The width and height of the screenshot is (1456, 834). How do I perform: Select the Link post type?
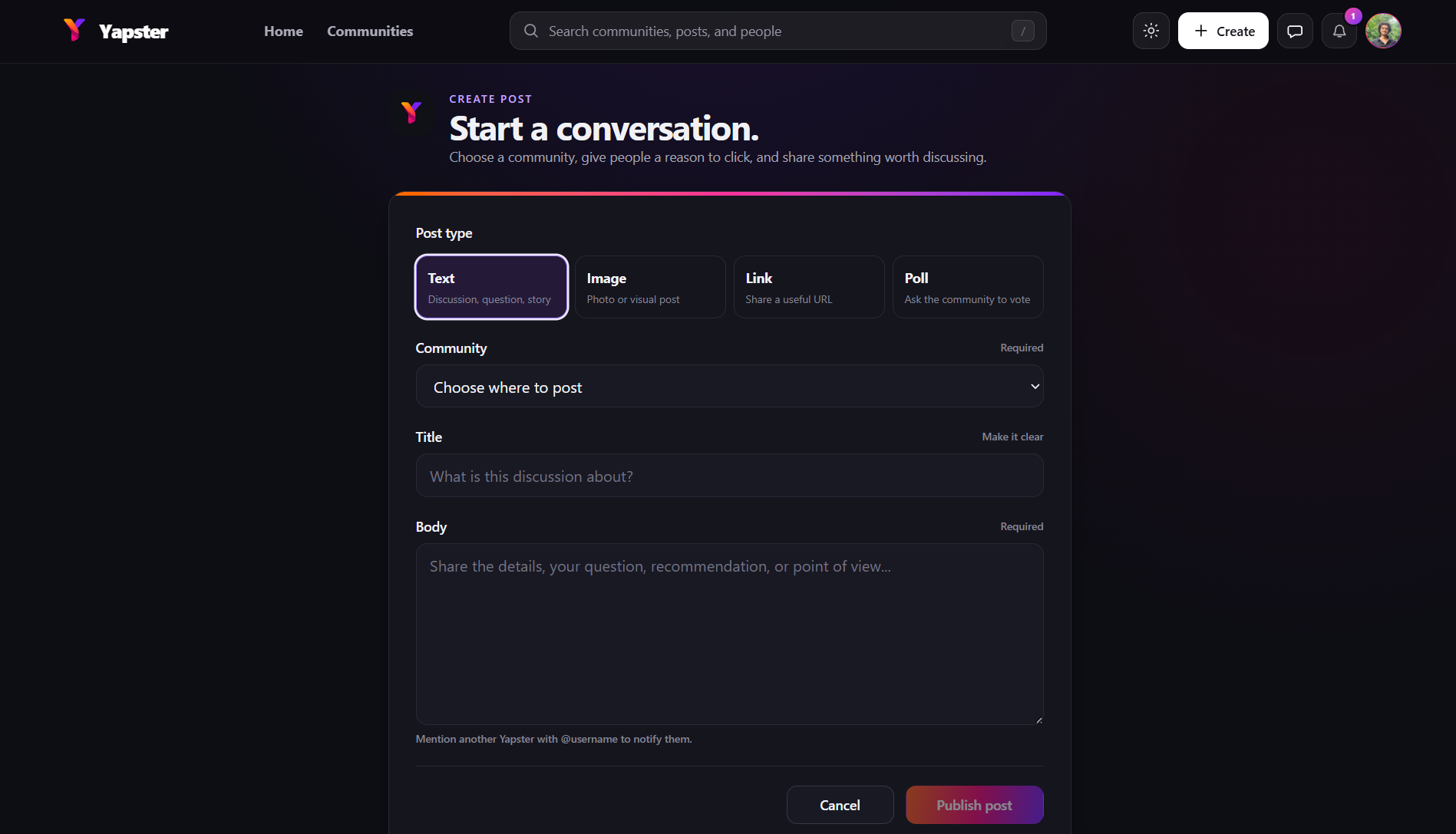[809, 287]
